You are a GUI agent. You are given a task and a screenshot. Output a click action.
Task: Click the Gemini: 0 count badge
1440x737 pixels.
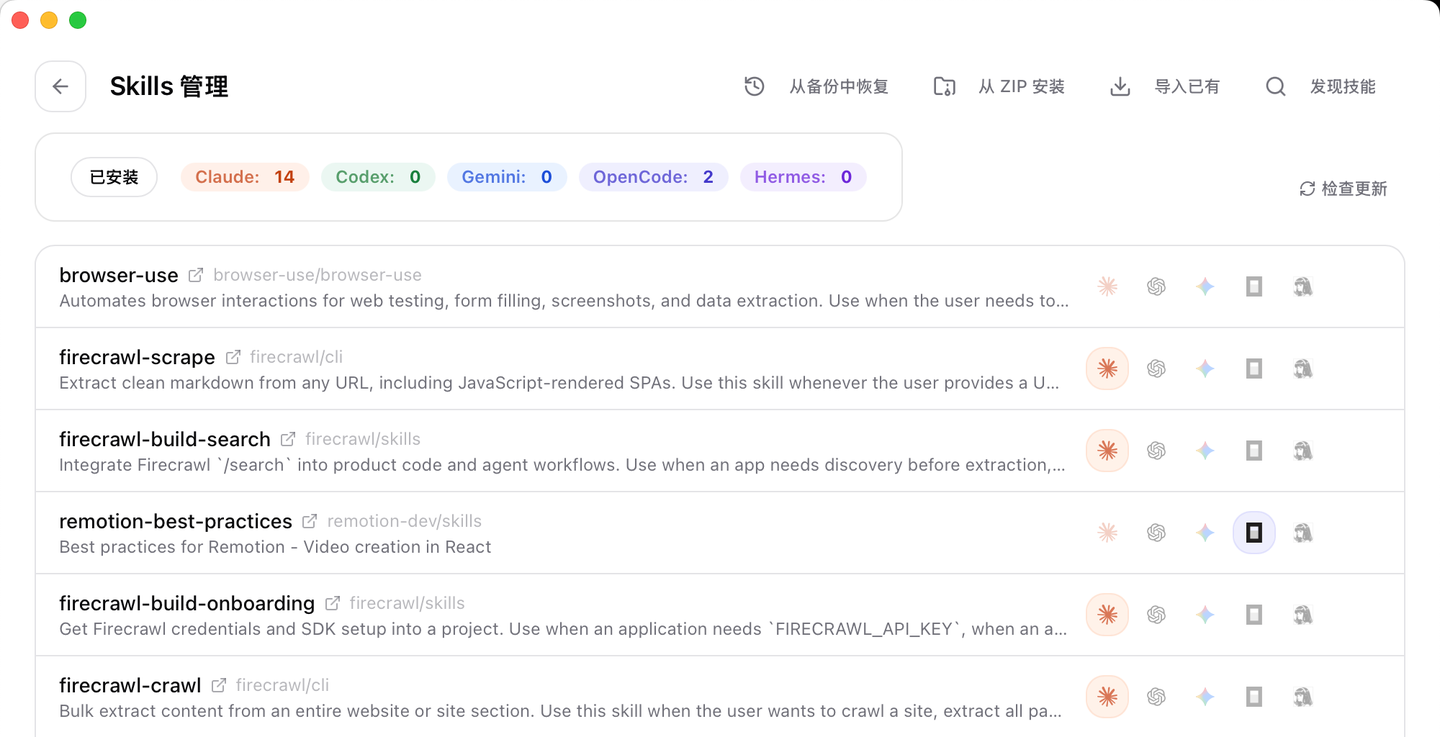tap(507, 177)
